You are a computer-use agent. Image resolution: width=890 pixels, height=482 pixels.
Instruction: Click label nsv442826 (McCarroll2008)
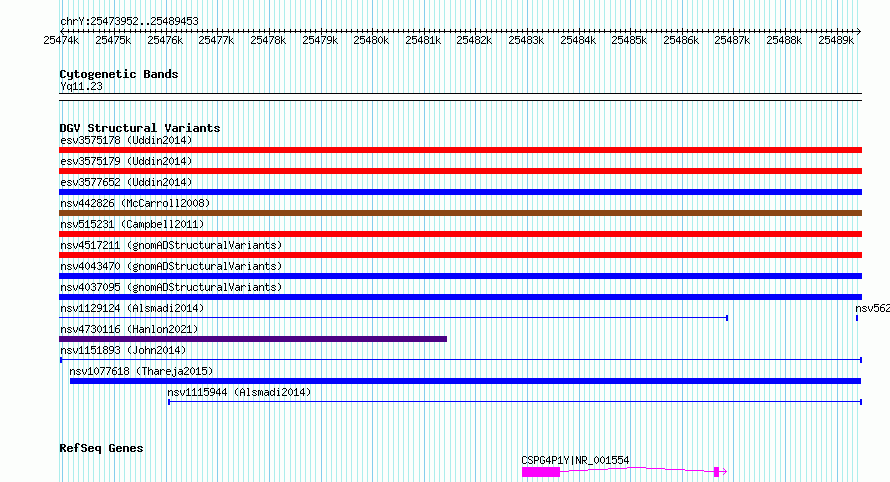coord(135,203)
